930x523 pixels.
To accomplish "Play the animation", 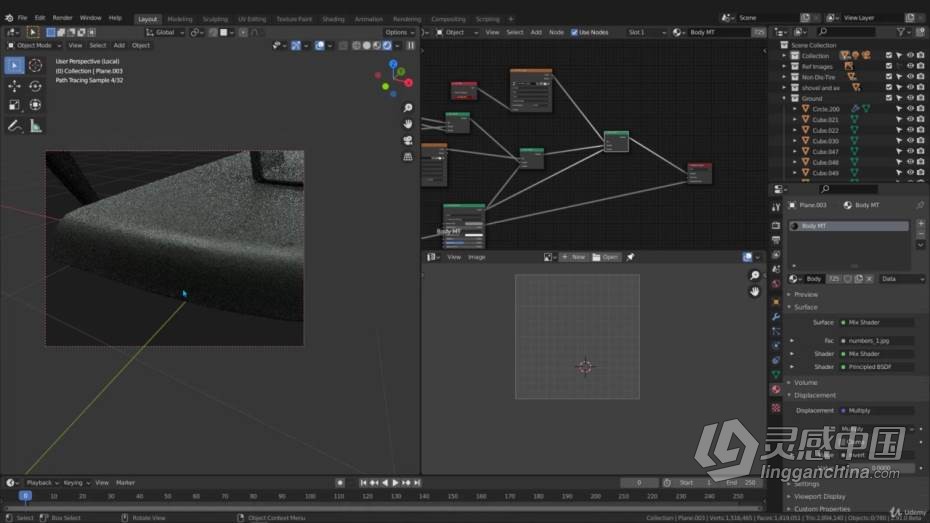I will pyautogui.click(x=396, y=483).
